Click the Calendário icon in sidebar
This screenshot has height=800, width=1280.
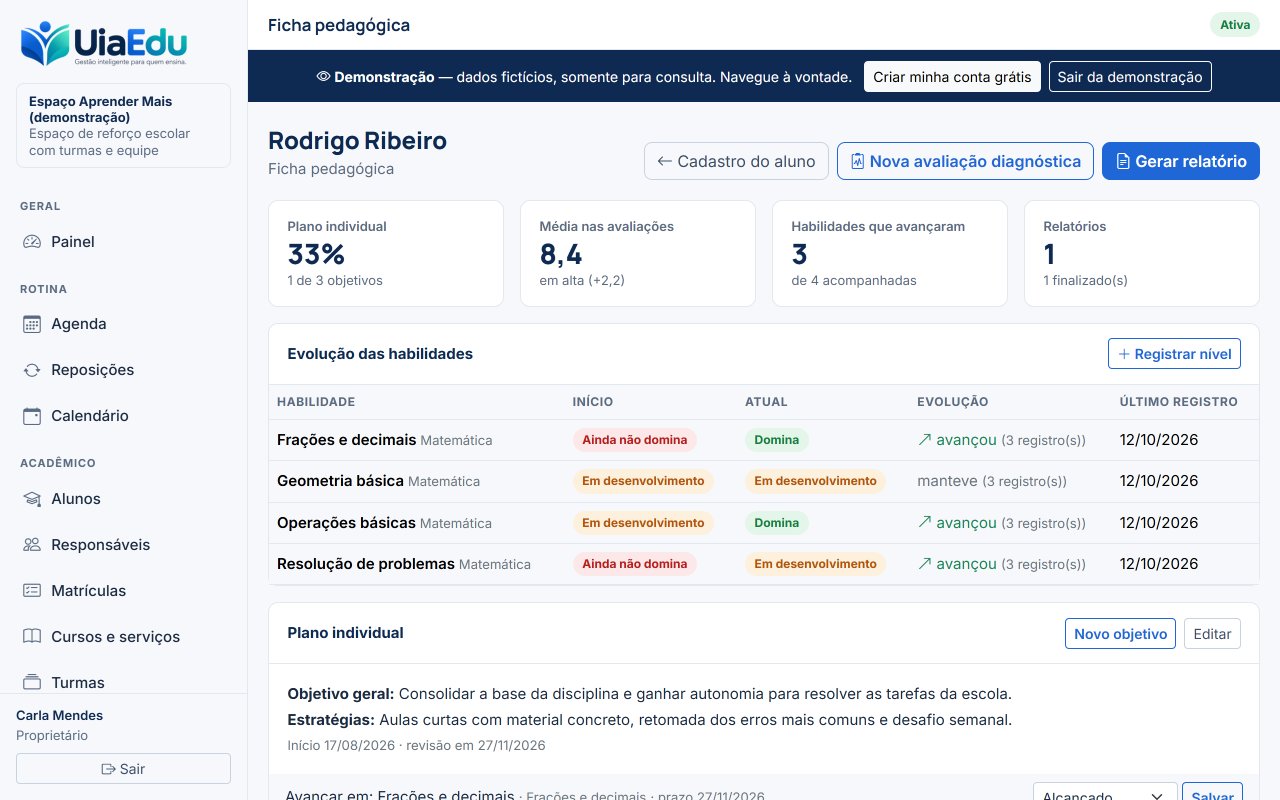coord(32,416)
